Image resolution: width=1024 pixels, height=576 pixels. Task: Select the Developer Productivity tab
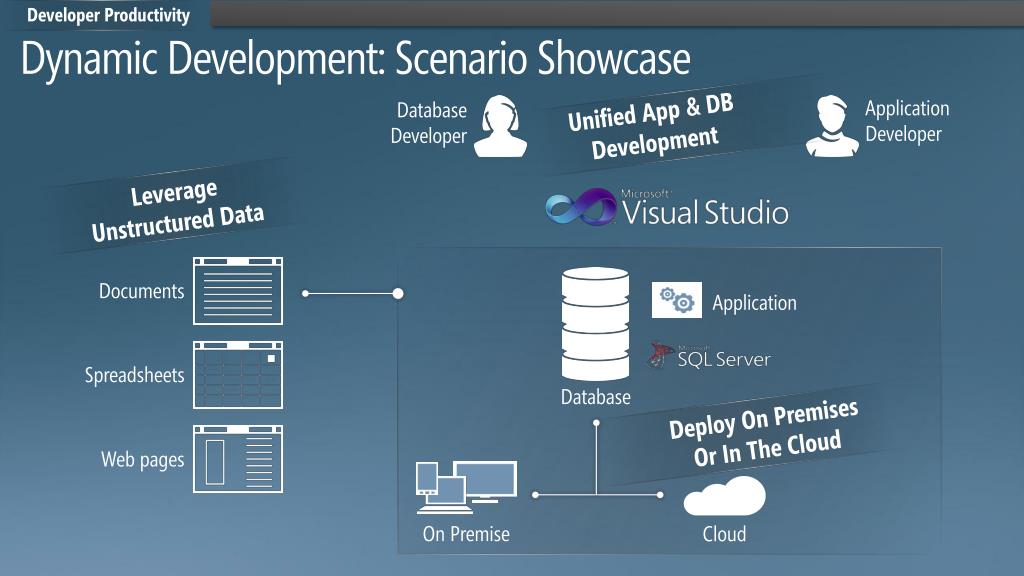coord(108,14)
